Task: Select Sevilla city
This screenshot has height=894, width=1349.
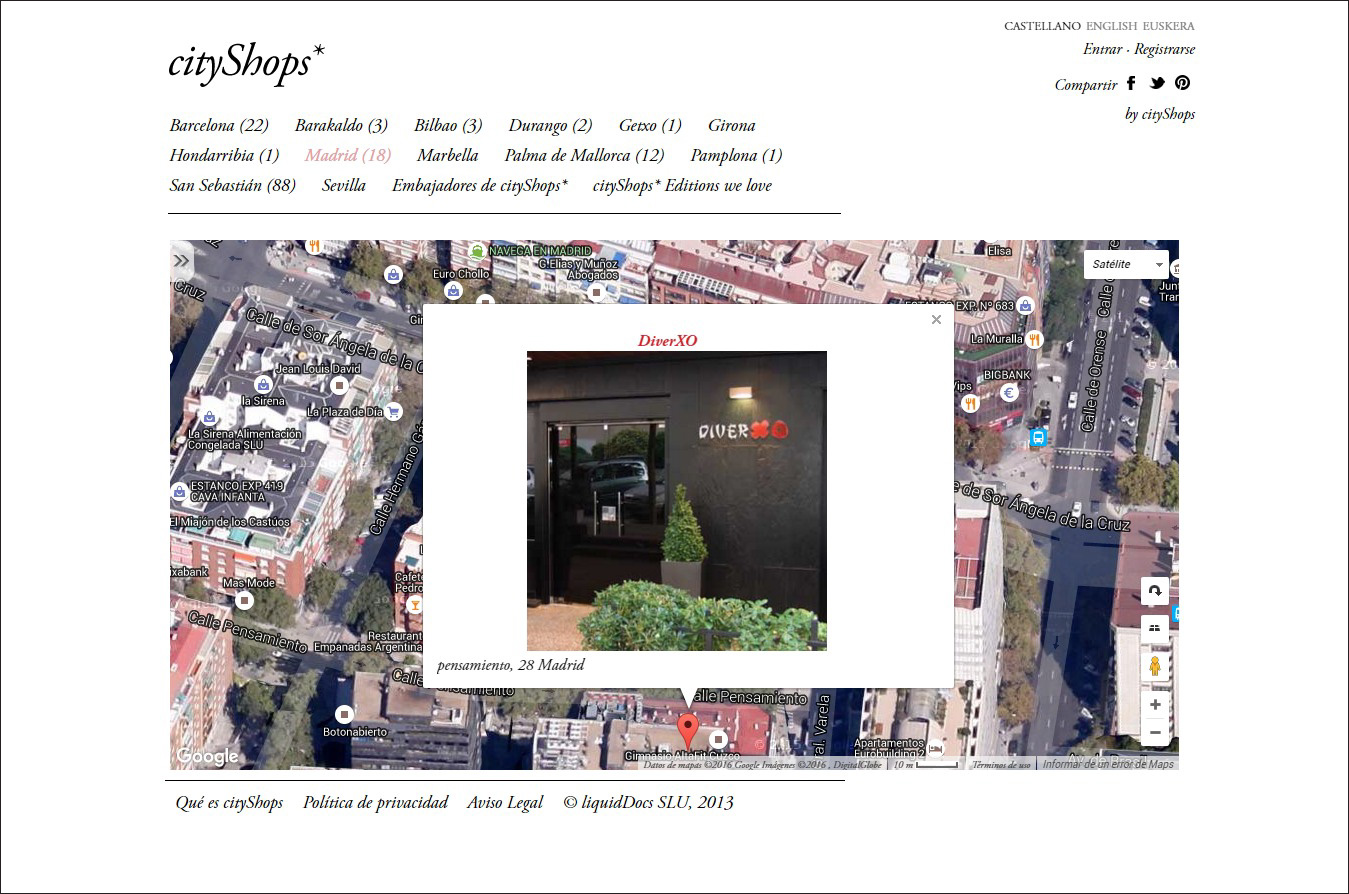Action: [x=344, y=185]
